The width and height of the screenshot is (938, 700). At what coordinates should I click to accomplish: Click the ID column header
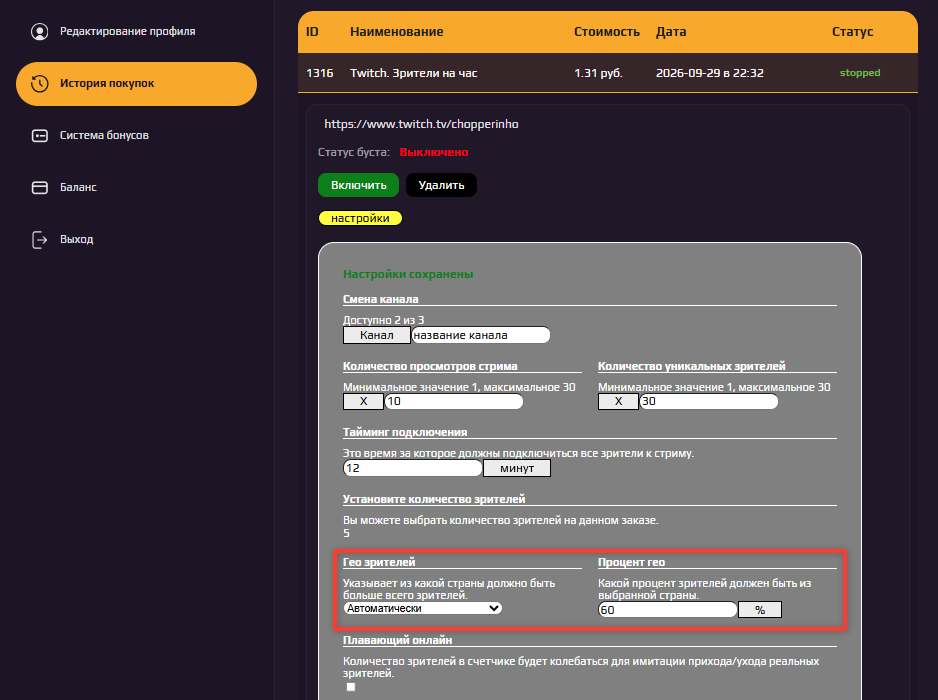(312, 32)
